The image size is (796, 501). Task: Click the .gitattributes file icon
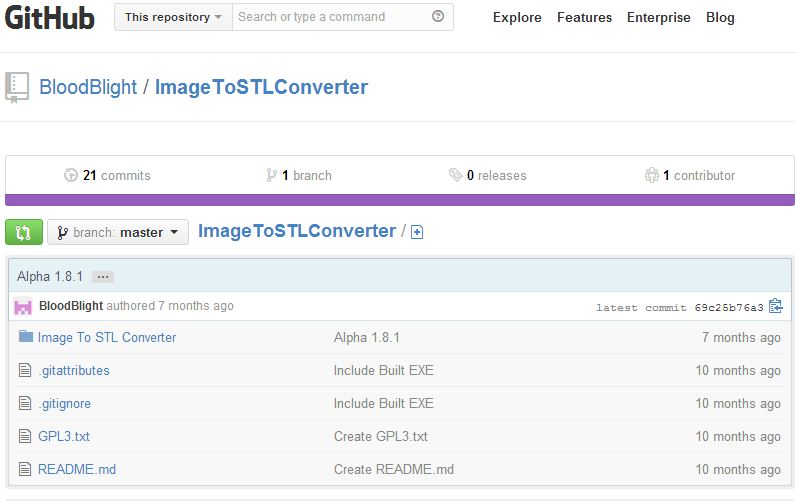tap(25, 370)
